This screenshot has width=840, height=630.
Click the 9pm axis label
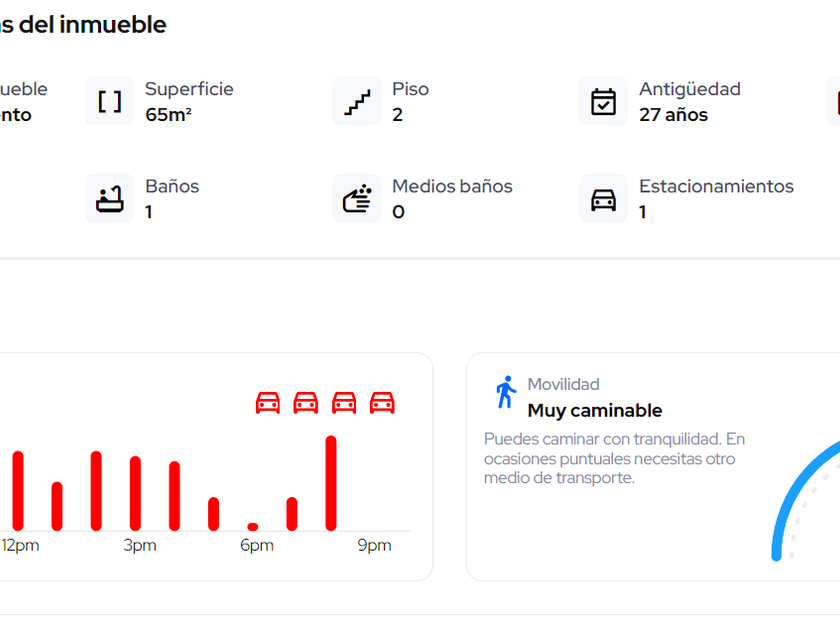pyautogui.click(x=374, y=546)
